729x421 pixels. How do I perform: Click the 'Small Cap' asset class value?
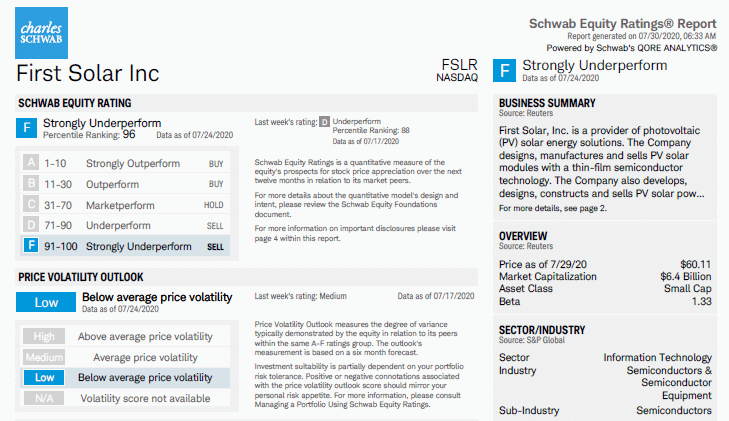688,289
